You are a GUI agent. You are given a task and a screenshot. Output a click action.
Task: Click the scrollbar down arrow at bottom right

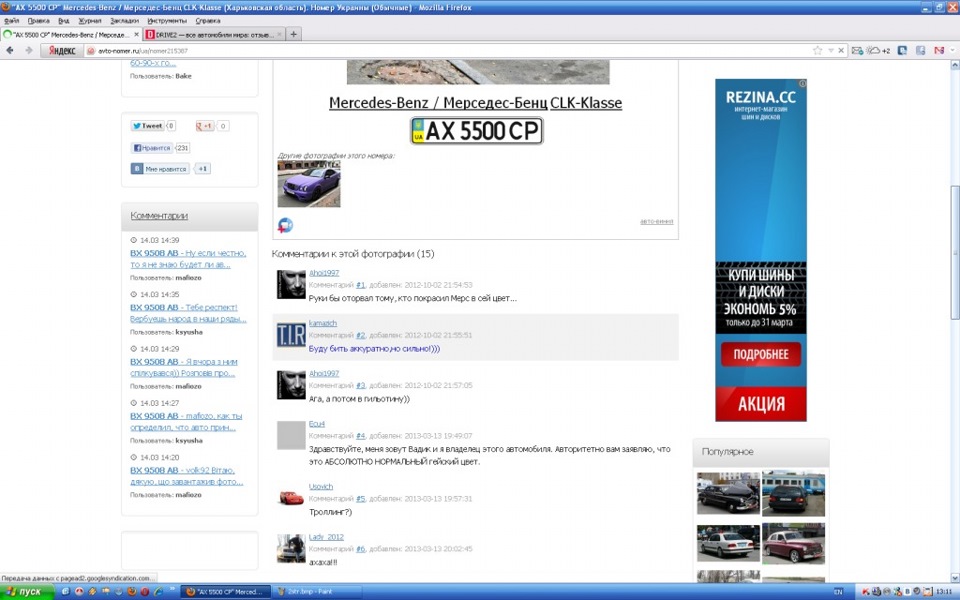[954, 577]
